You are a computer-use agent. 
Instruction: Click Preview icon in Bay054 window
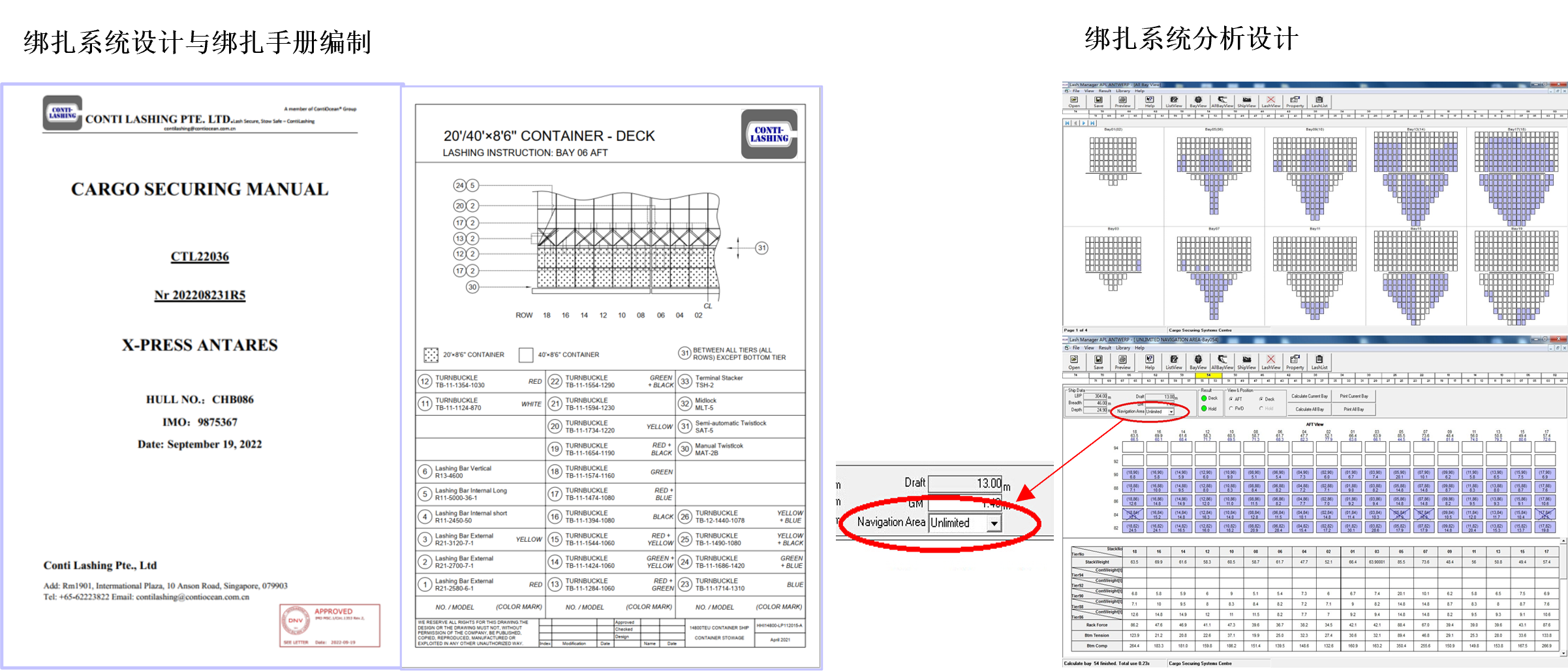click(x=1122, y=362)
